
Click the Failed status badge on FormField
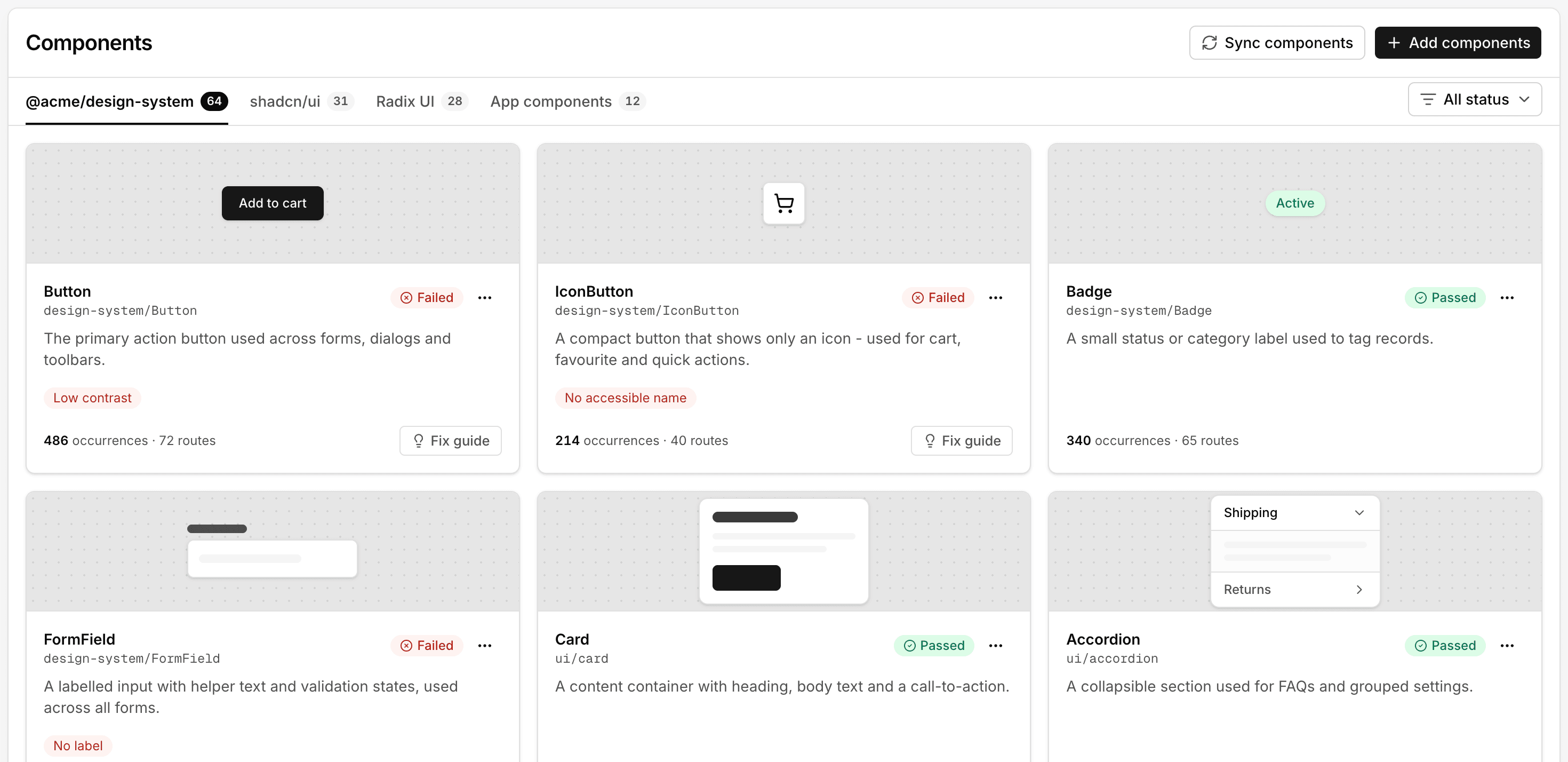pos(427,646)
